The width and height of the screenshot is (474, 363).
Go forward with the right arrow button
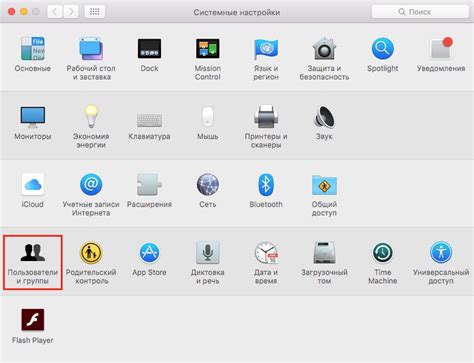71,12
